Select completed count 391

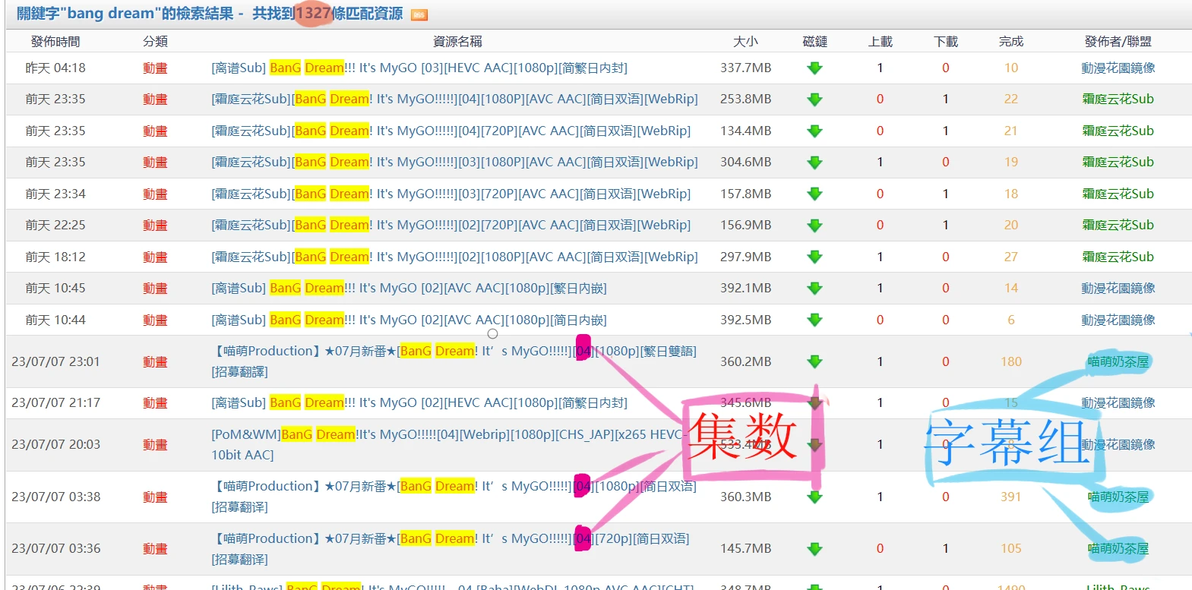click(1011, 496)
